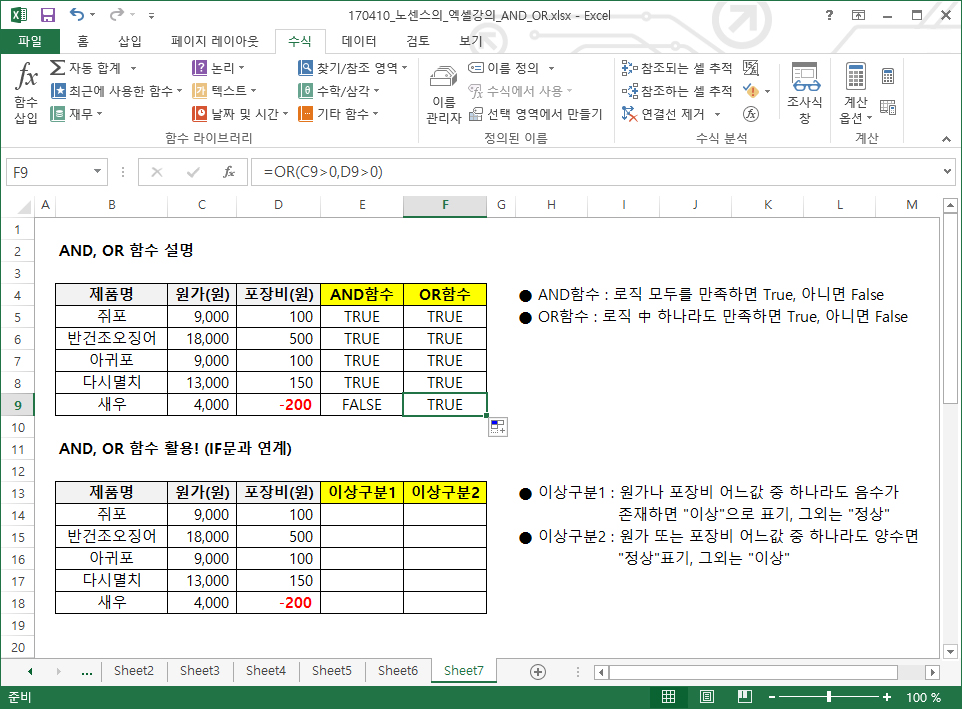Click Create from Selection (선택 영역에서 만들기)
The width and height of the screenshot is (962, 709).
536,114
